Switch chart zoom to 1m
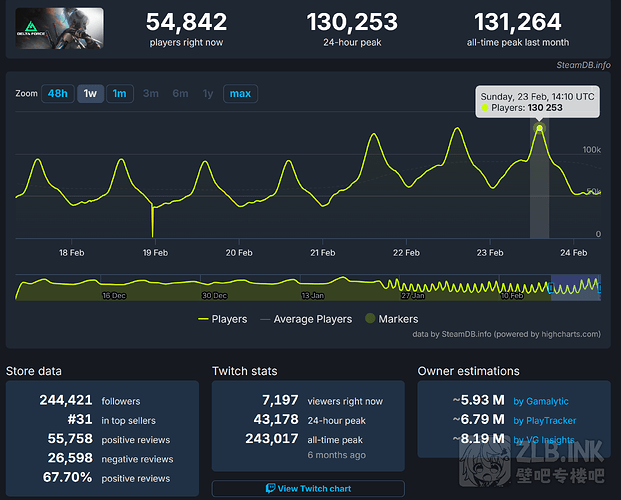This screenshot has width=621, height=500. click(x=119, y=94)
